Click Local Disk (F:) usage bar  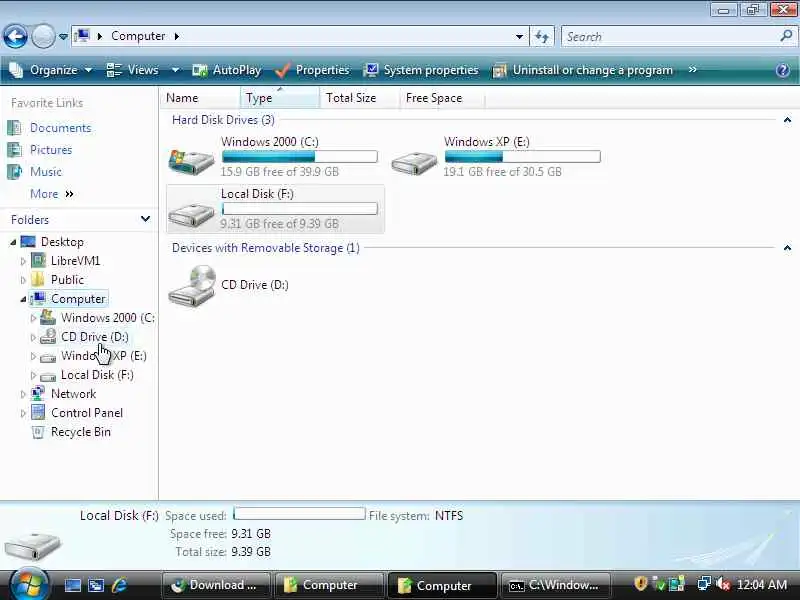pos(300,209)
